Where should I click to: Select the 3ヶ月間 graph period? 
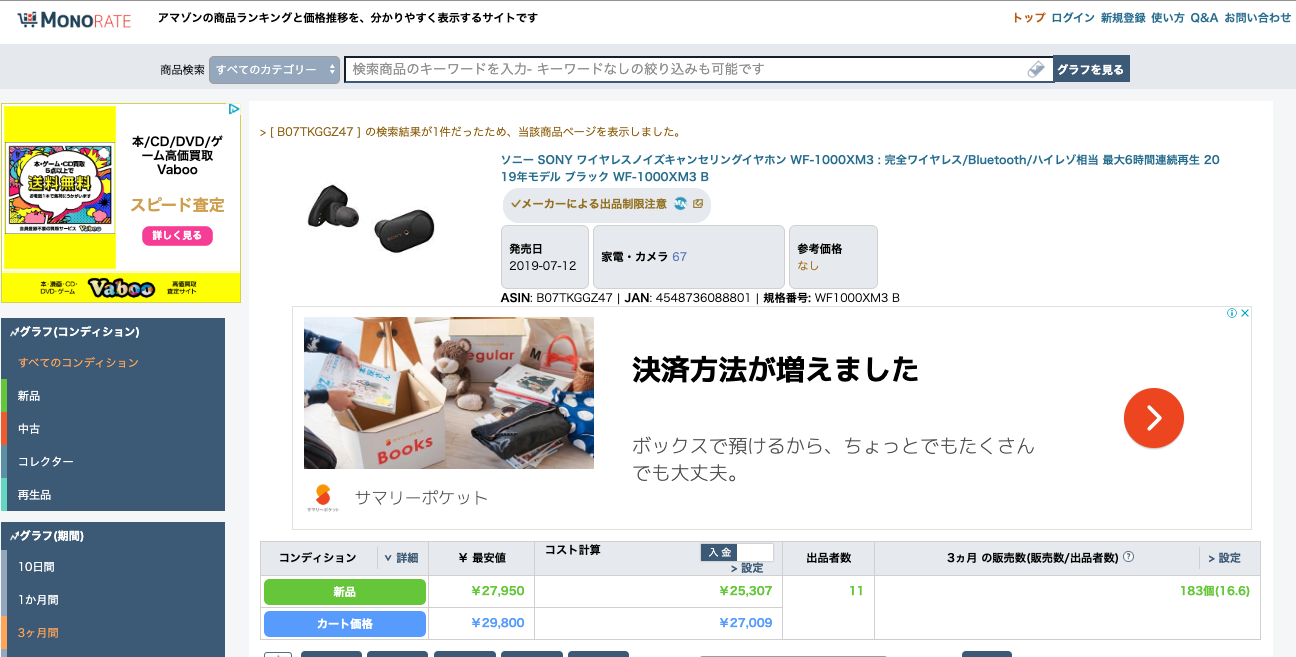(x=113, y=633)
